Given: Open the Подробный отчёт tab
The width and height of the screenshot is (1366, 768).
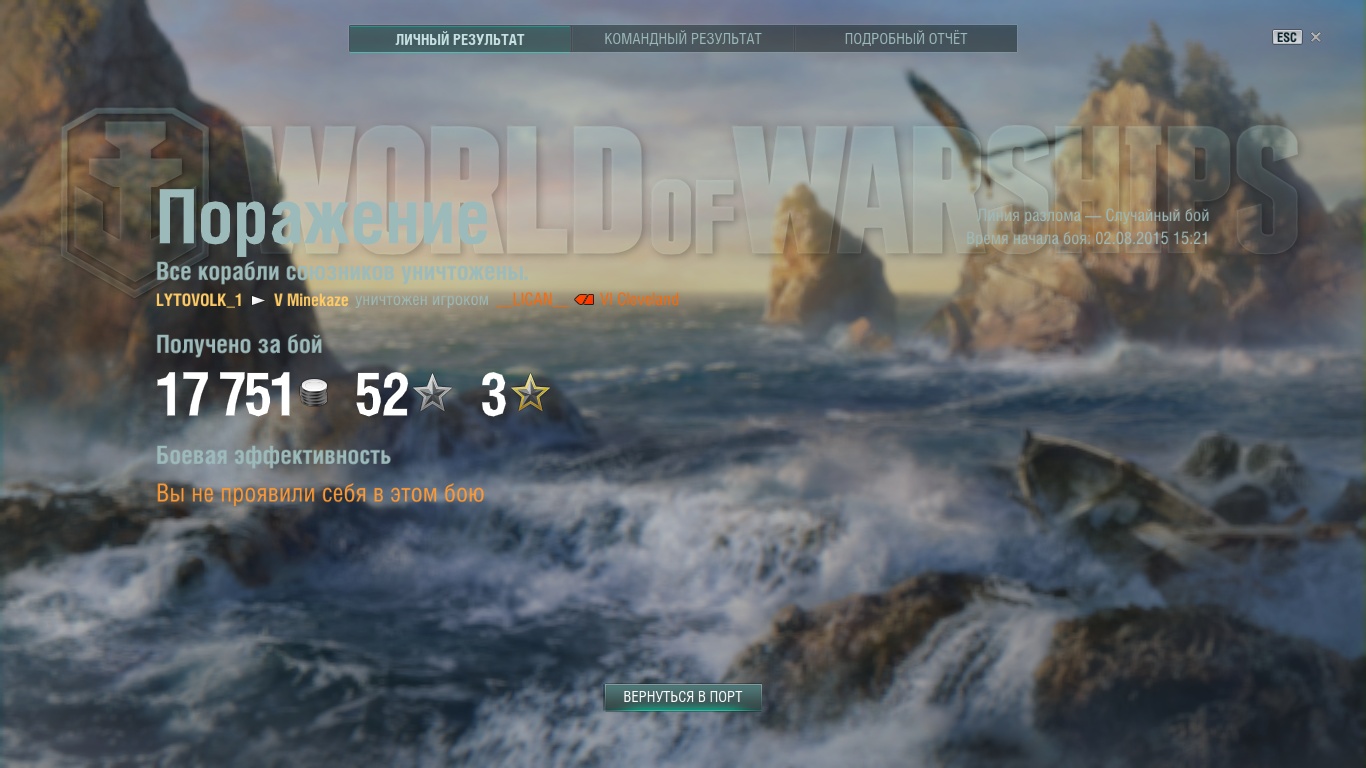Looking at the screenshot, I should 906,39.
